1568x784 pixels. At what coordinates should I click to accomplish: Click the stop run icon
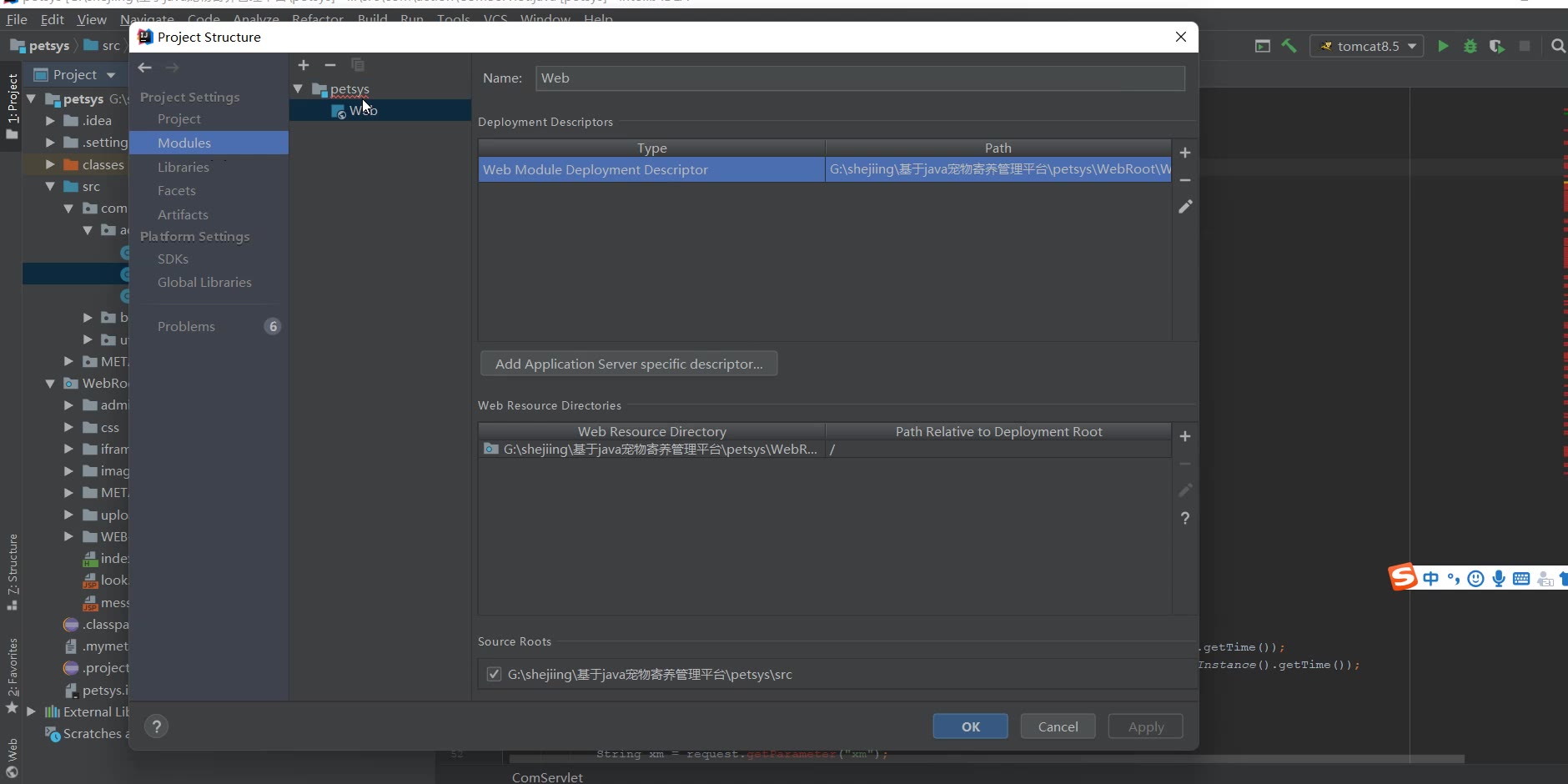[x=1525, y=46]
